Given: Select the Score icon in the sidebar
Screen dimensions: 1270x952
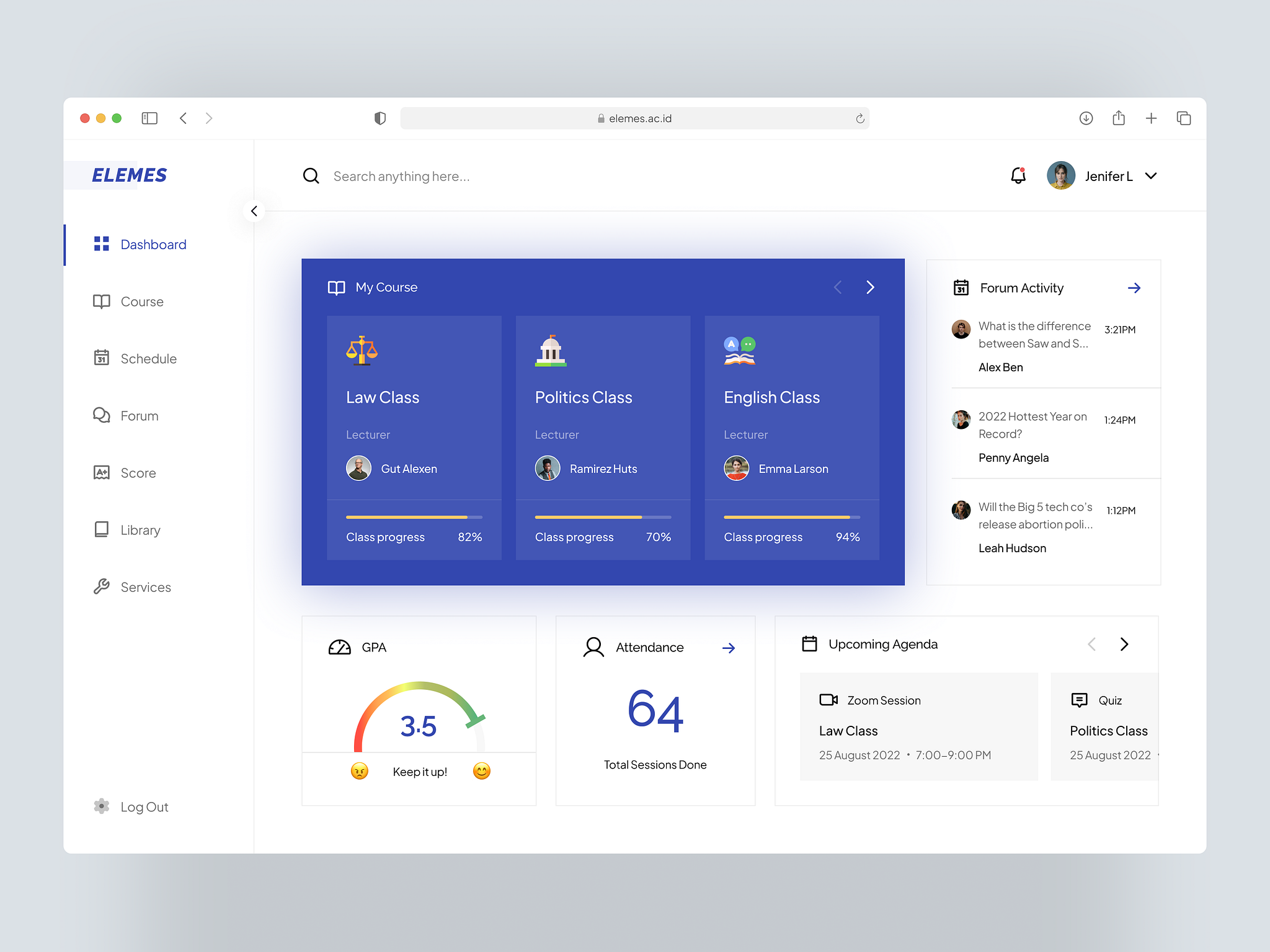Looking at the screenshot, I should (101, 472).
